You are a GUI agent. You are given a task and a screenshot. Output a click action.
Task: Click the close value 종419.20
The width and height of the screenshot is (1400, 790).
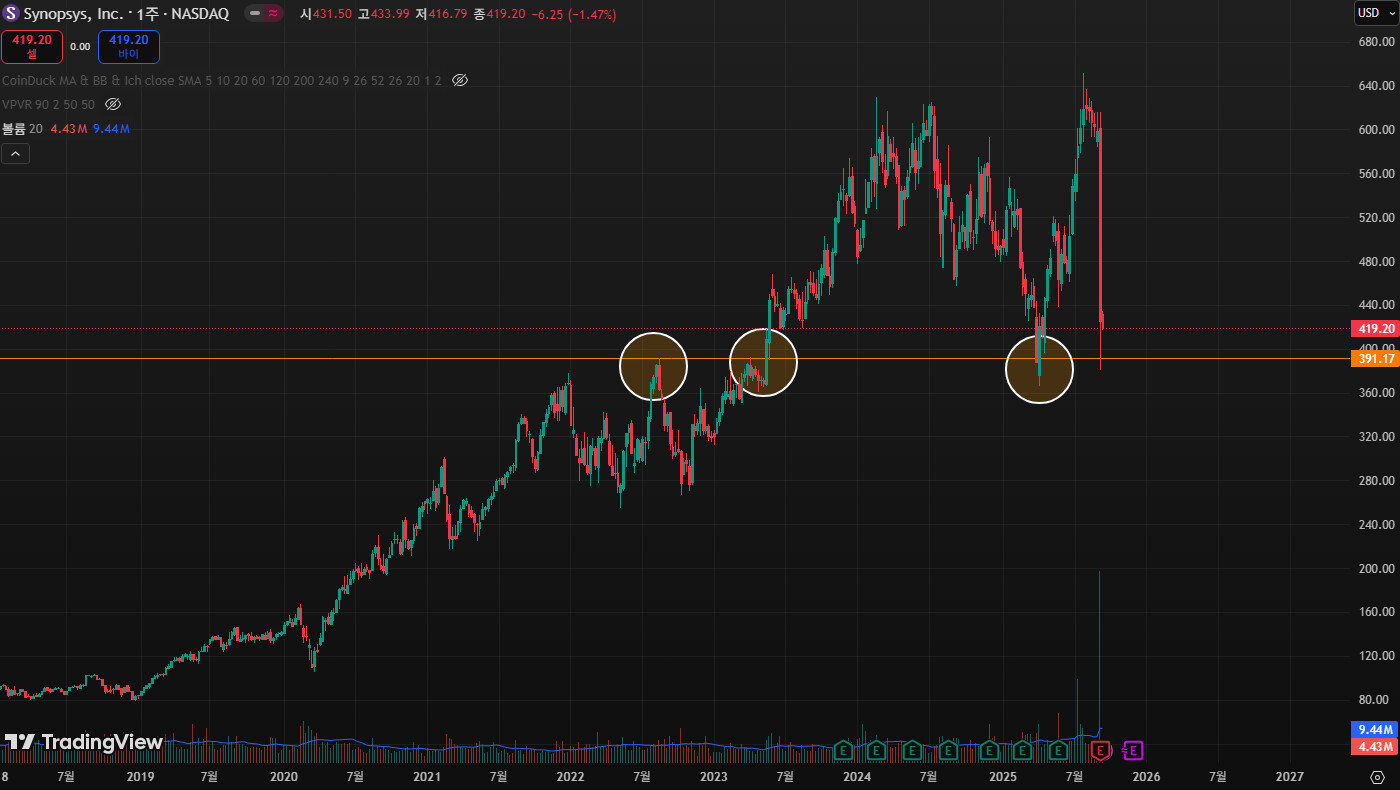pos(499,14)
